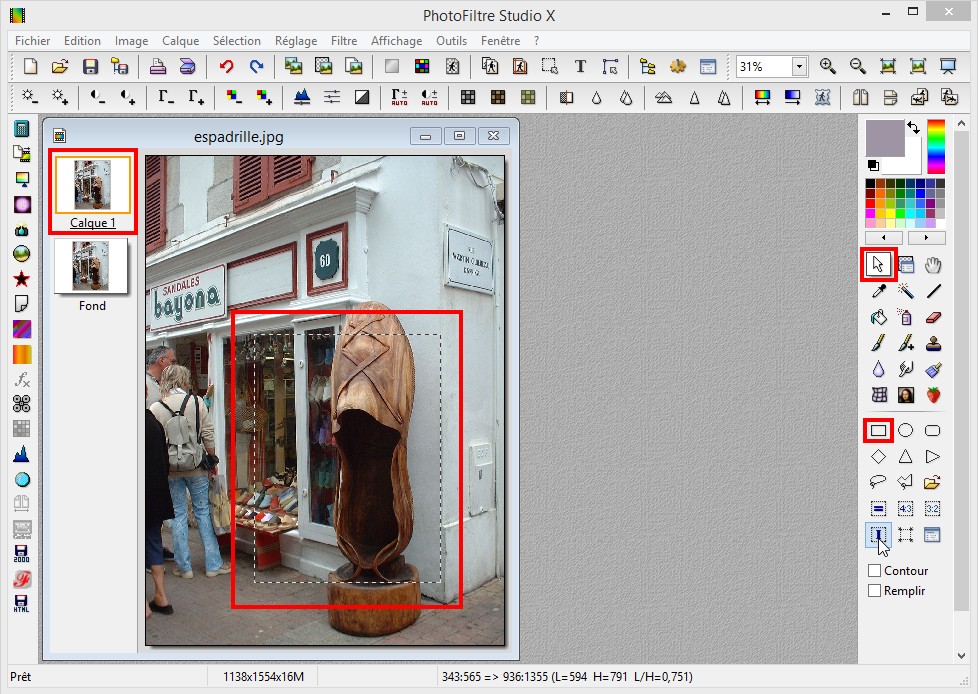Select the Spray can tool
The image size is (978, 694).
coord(906,317)
